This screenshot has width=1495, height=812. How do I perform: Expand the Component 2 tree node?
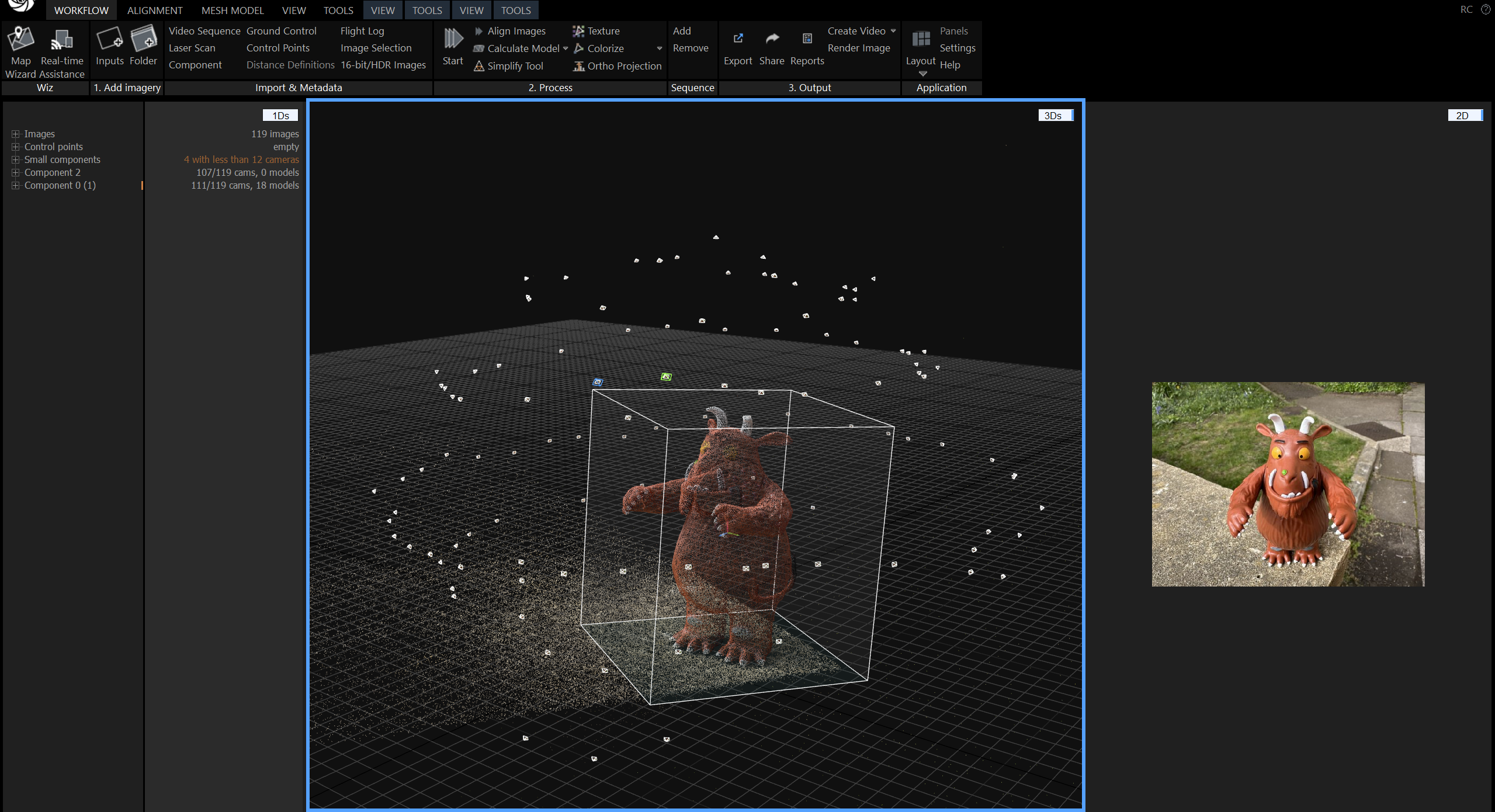tap(16, 172)
